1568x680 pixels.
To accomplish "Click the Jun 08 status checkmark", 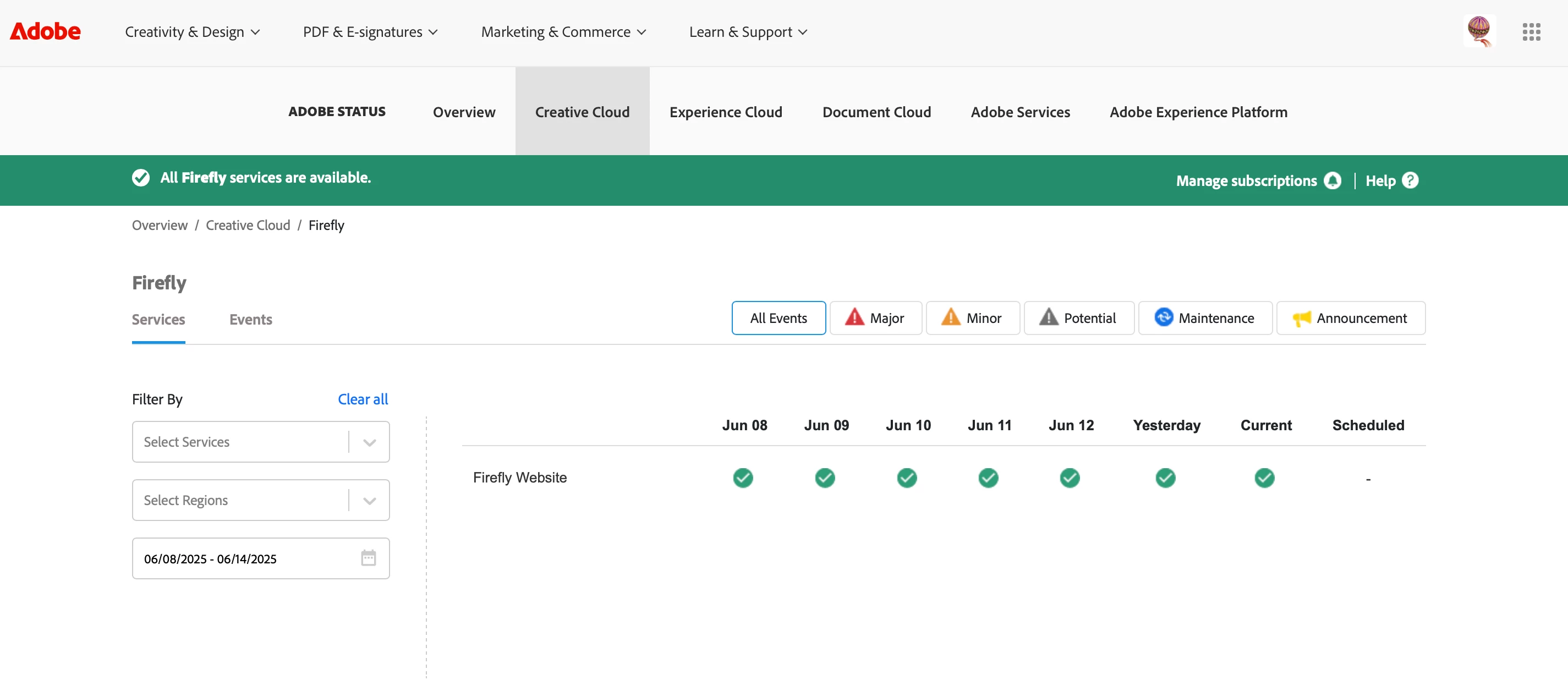I will (x=743, y=478).
